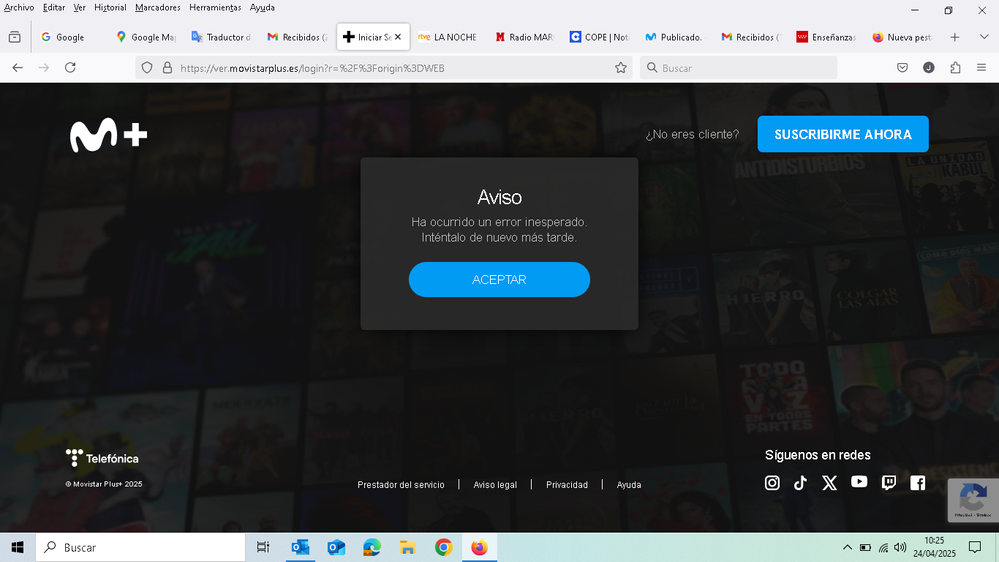The width and height of the screenshot is (999, 562).
Task: Open the Instagram social media icon
Action: (x=772, y=483)
